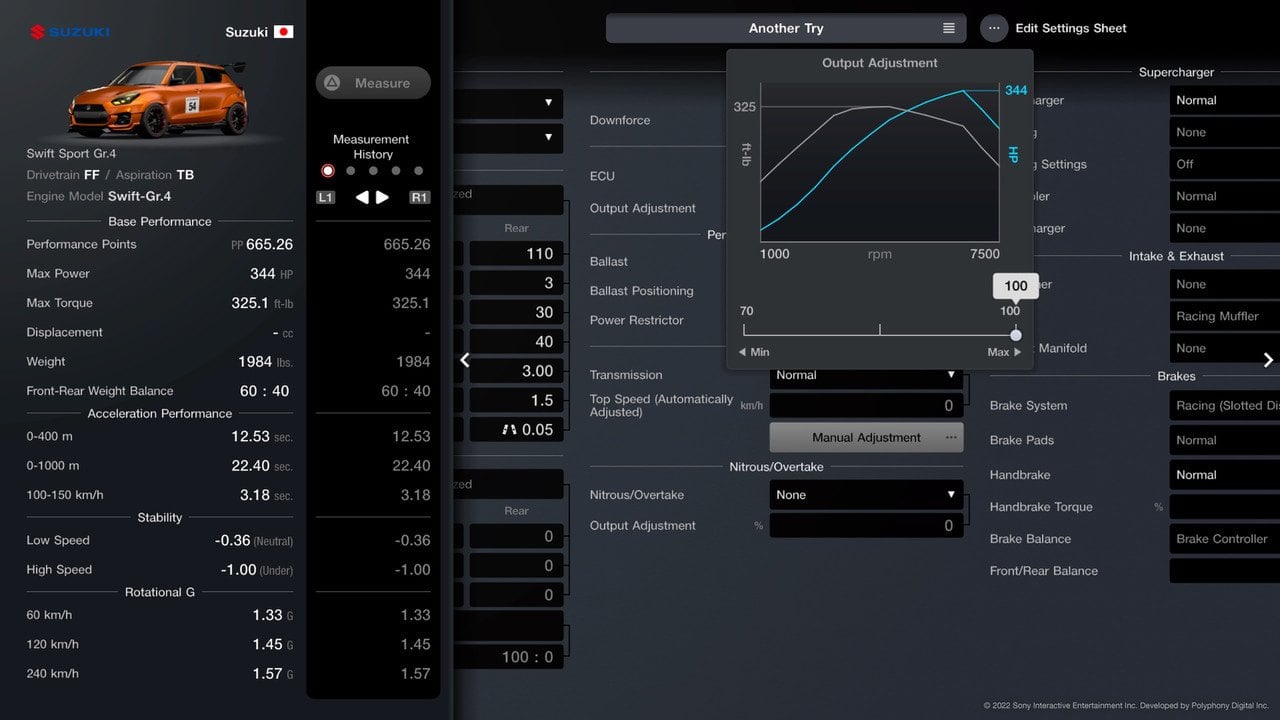Click the midpoint tick of output slider
This screenshot has height=720, width=1280.
point(880,329)
